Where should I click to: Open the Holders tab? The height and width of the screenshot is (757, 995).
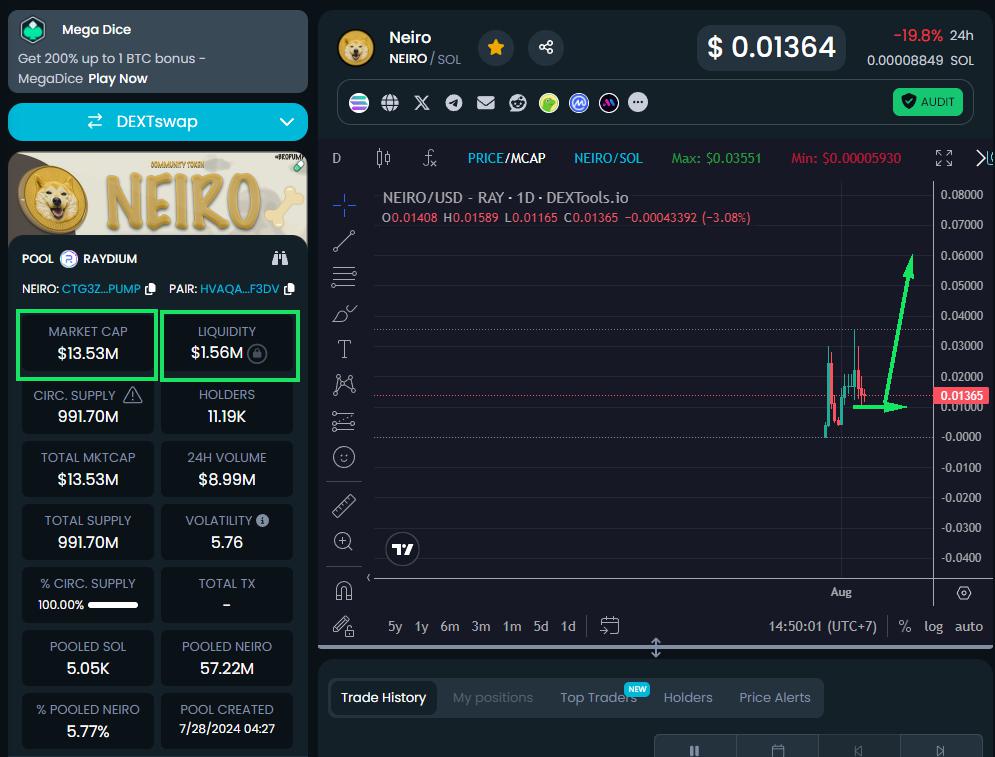688,697
